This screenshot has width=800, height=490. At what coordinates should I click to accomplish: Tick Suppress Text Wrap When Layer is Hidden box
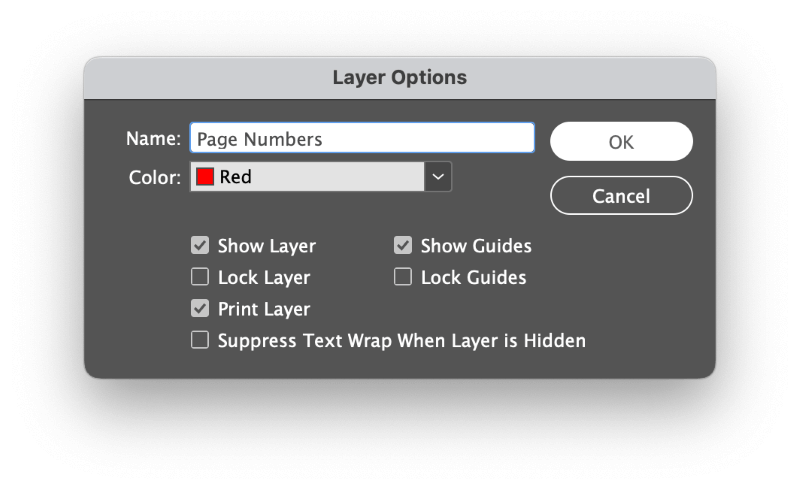pyautogui.click(x=200, y=340)
